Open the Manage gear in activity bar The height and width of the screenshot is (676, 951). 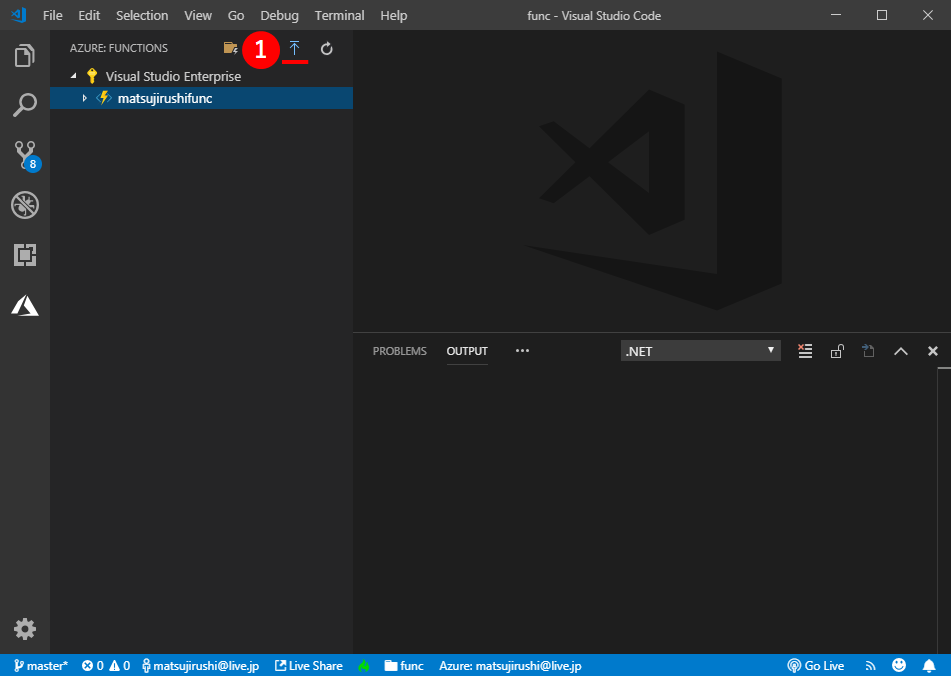click(x=25, y=629)
